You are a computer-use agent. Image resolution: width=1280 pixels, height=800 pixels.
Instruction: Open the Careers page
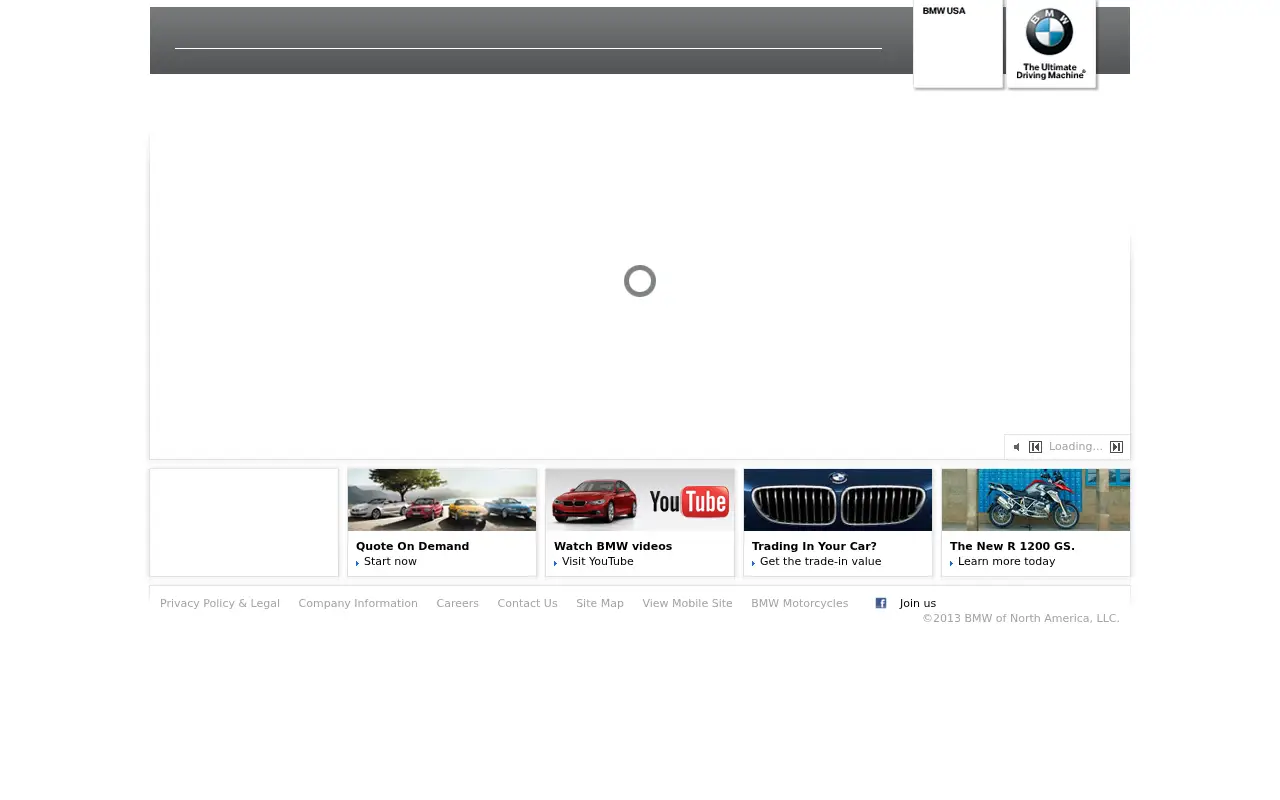(457, 603)
